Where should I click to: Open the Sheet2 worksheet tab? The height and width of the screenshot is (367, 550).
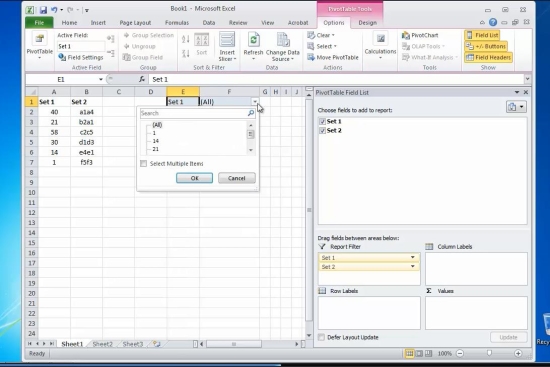102,344
